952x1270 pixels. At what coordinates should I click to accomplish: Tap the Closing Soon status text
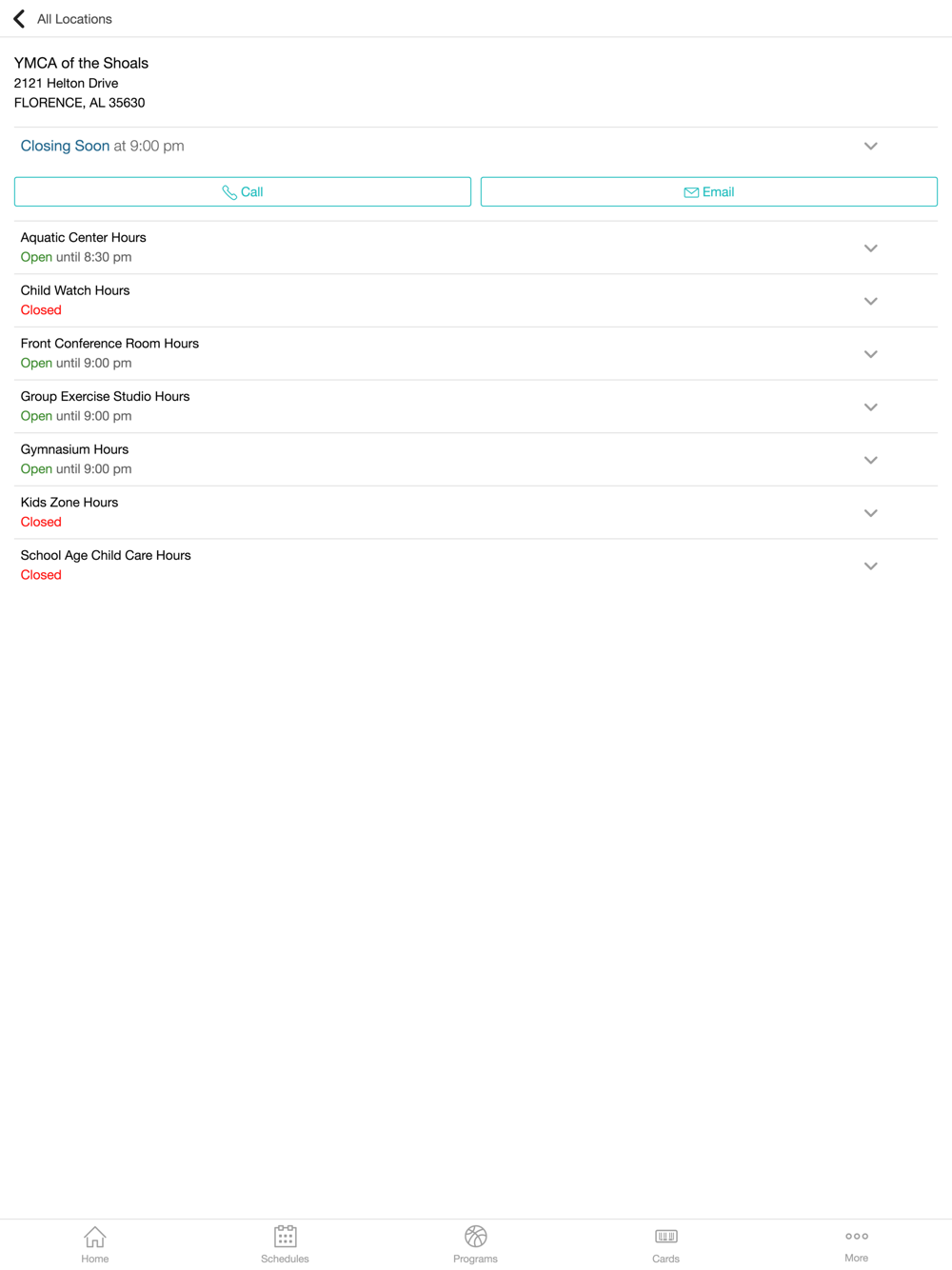[65, 146]
